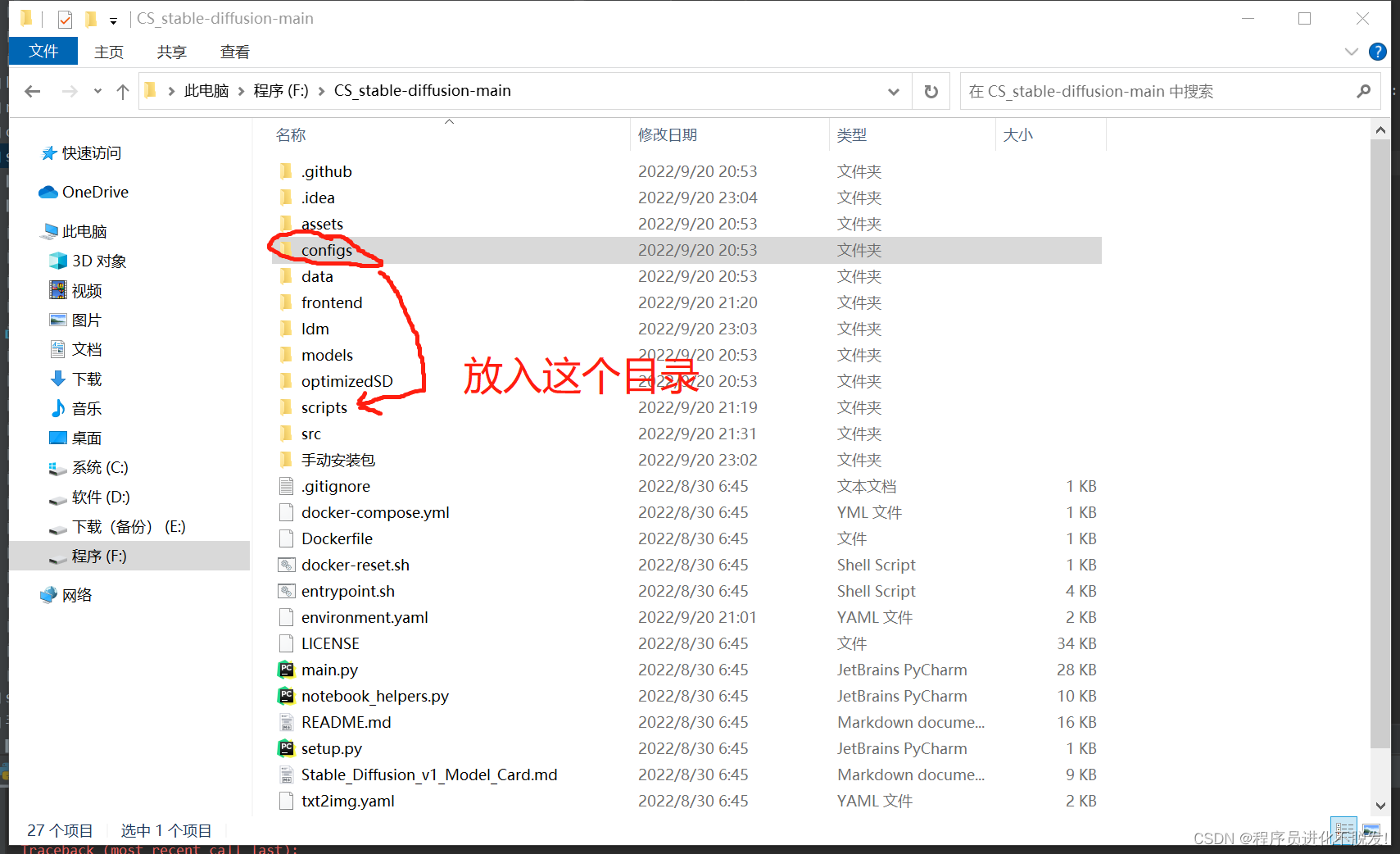Screen dimensions: 1400x854
Task: Open the Quick Access Toolbar customize dropdown
Action: point(113,20)
